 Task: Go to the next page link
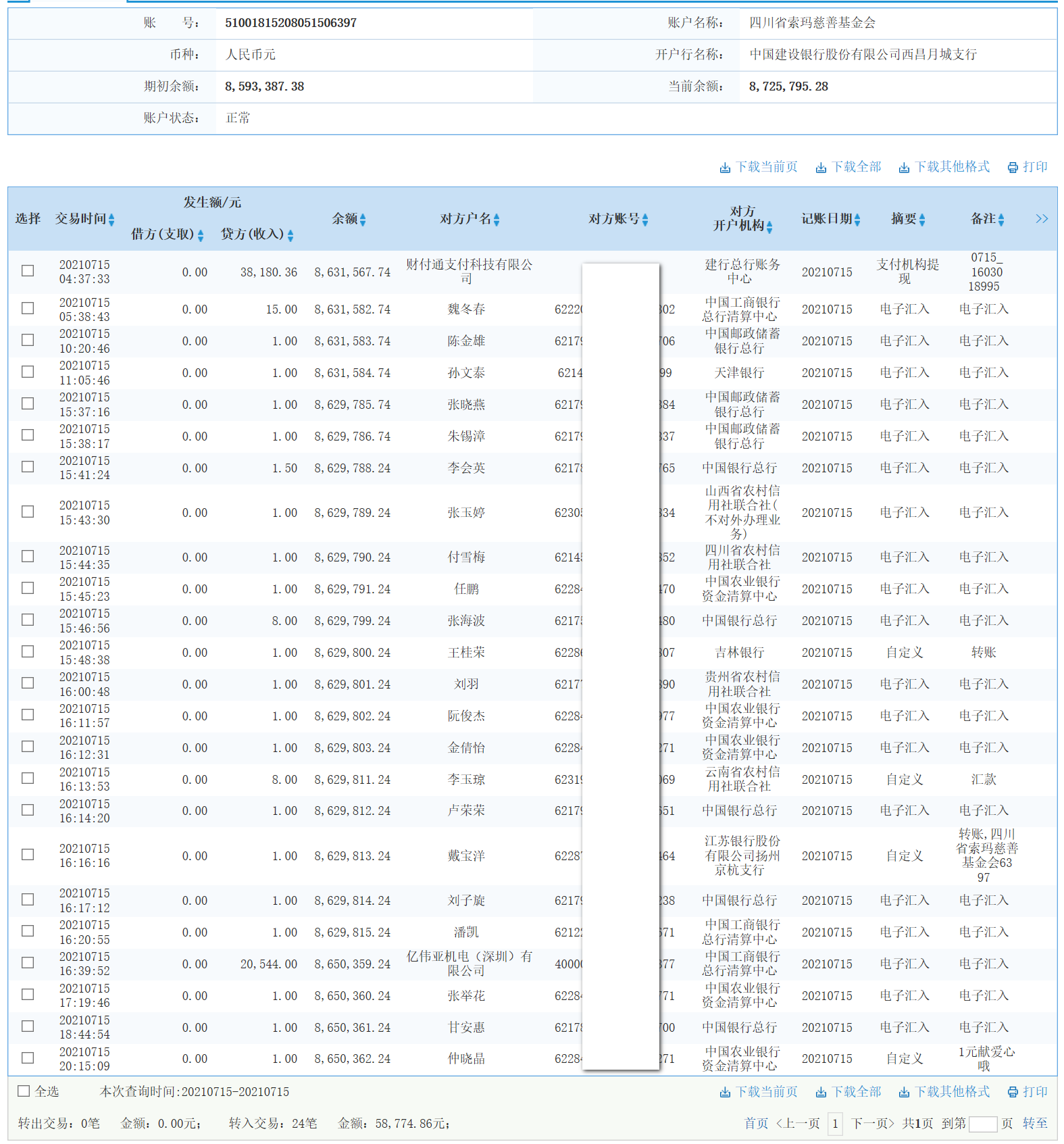click(x=872, y=1123)
